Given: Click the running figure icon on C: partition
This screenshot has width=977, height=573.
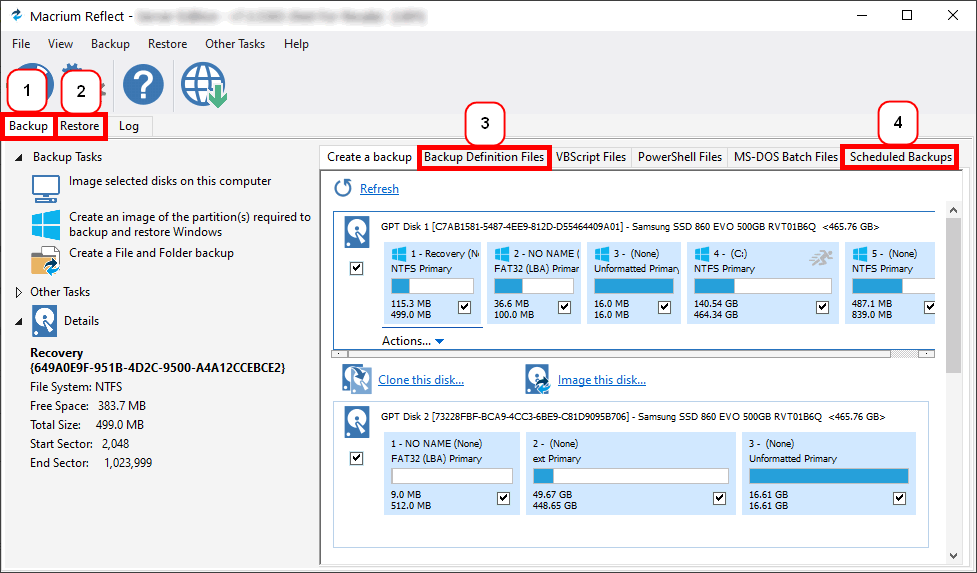Looking at the screenshot, I should (821, 257).
